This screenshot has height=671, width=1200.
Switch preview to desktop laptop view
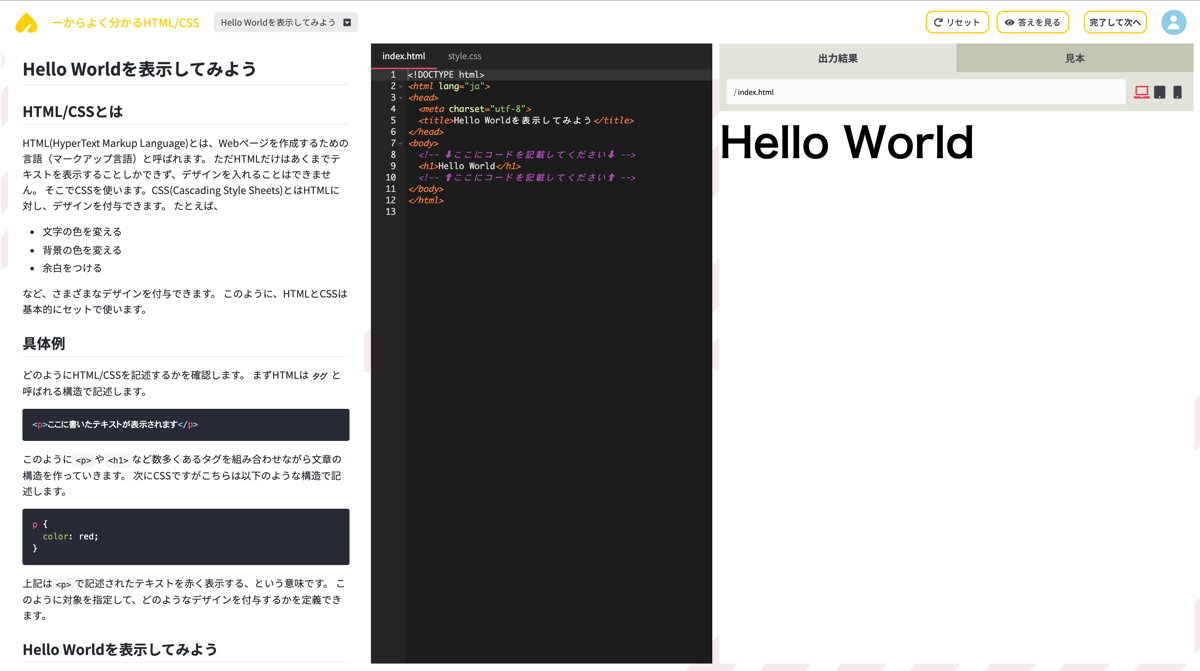[x=1141, y=92]
